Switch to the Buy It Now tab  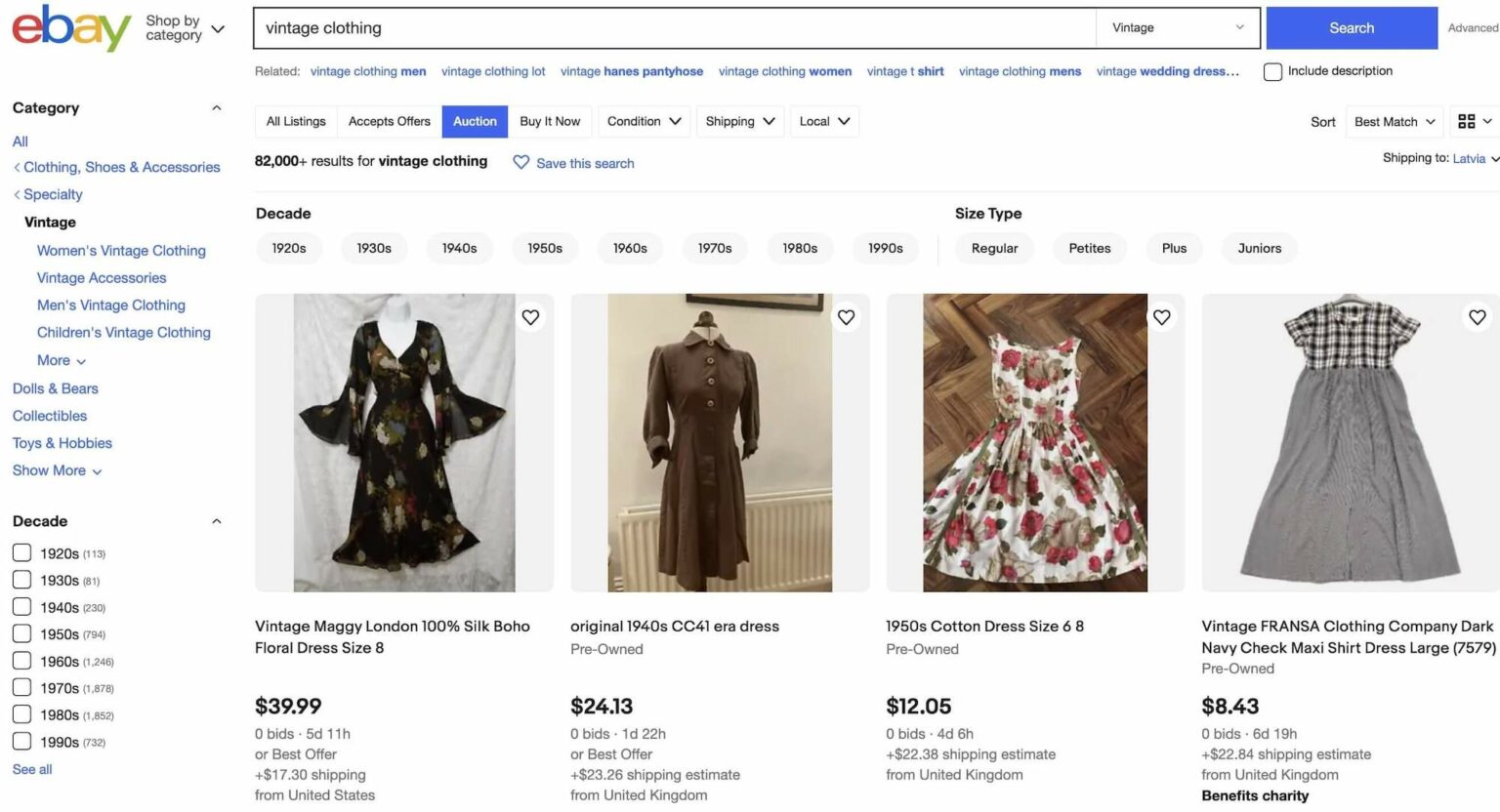pos(550,121)
